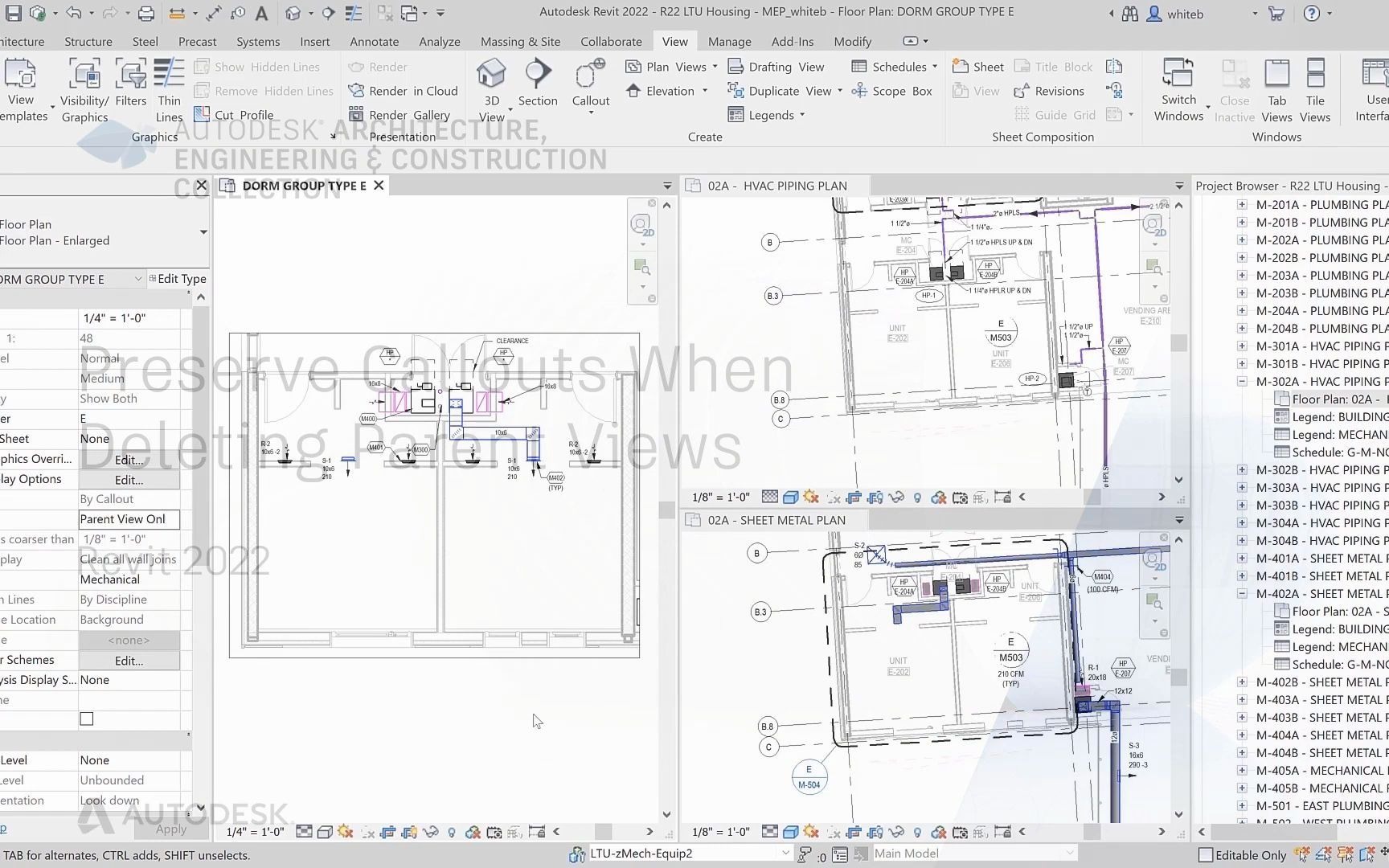The image size is (1389, 868).
Task: Open the Annotate ribbon tab
Action: tap(374, 42)
